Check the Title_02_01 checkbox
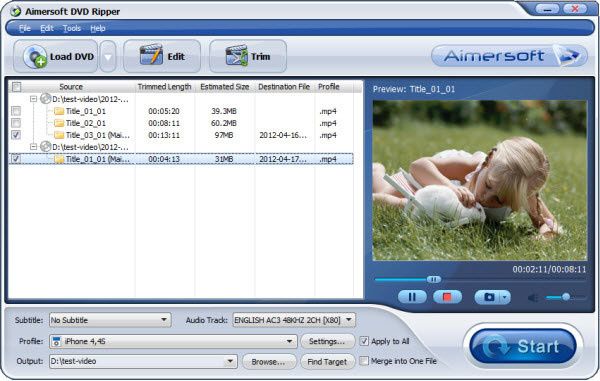This screenshot has width=600, height=381. click(16, 123)
